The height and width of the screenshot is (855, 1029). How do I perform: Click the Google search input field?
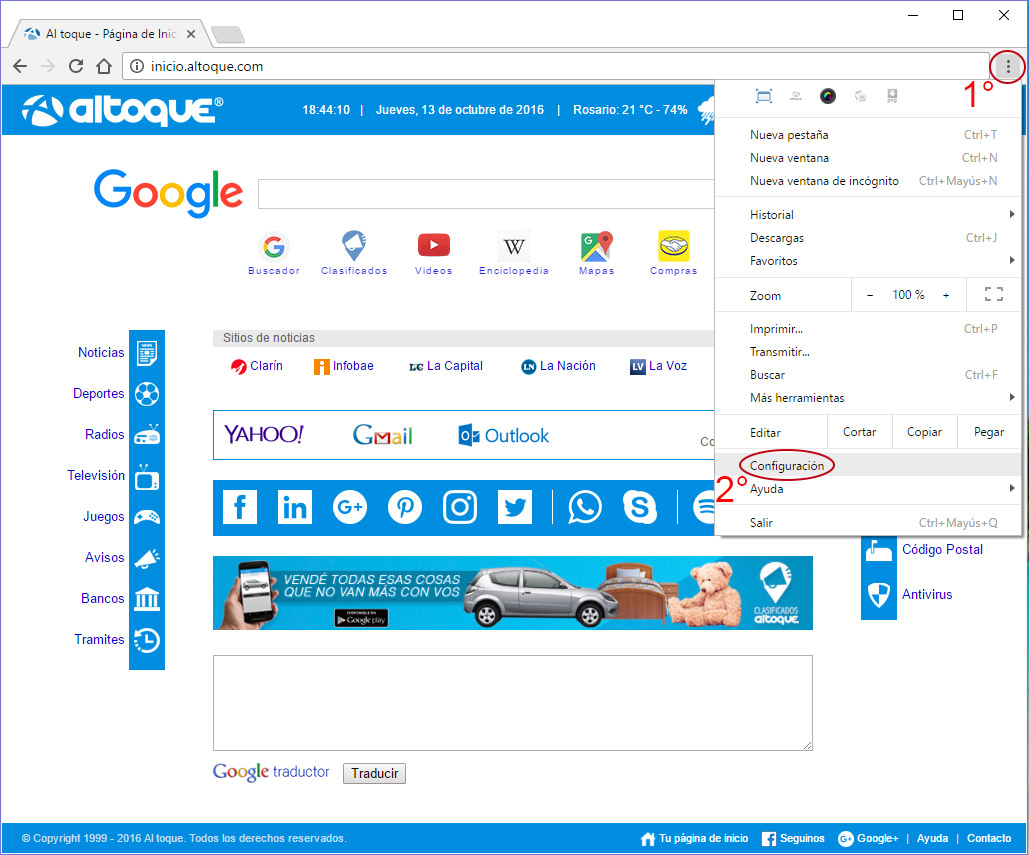tap(486, 194)
